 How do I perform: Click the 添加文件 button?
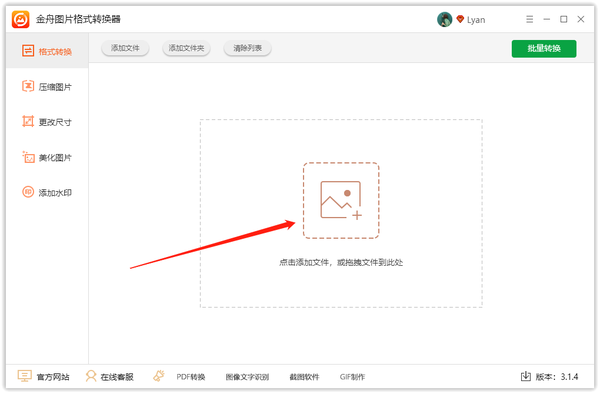[125, 48]
